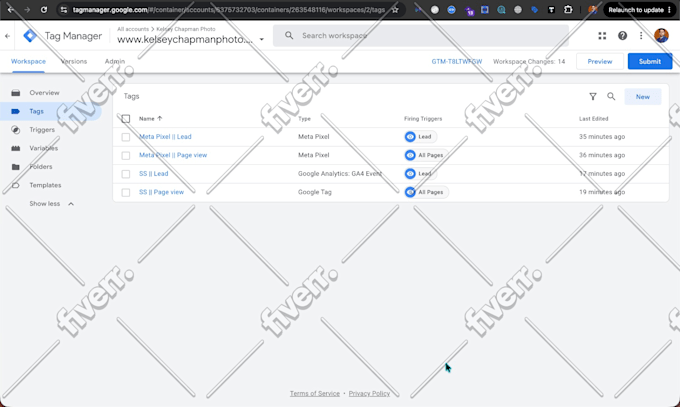Image resolution: width=680 pixels, height=407 pixels.
Task: Click the browser address bar URL
Action: tap(229, 10)
